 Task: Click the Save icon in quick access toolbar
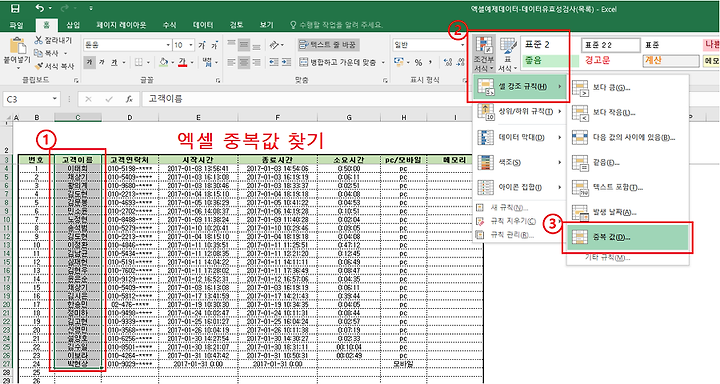pyautogui.click(x=15, y=8)
